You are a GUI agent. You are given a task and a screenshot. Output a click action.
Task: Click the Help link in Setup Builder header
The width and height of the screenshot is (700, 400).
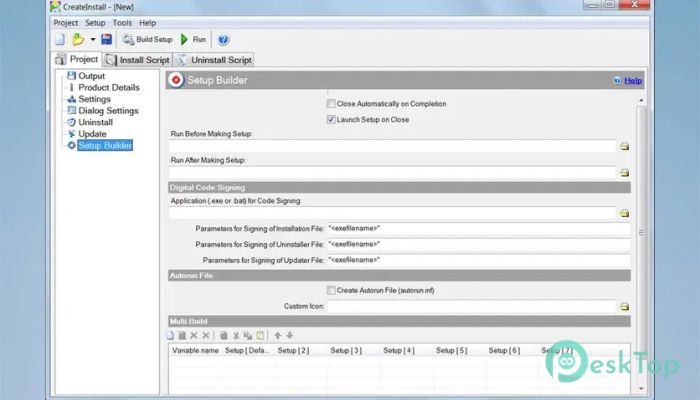[x=633, y=80]
